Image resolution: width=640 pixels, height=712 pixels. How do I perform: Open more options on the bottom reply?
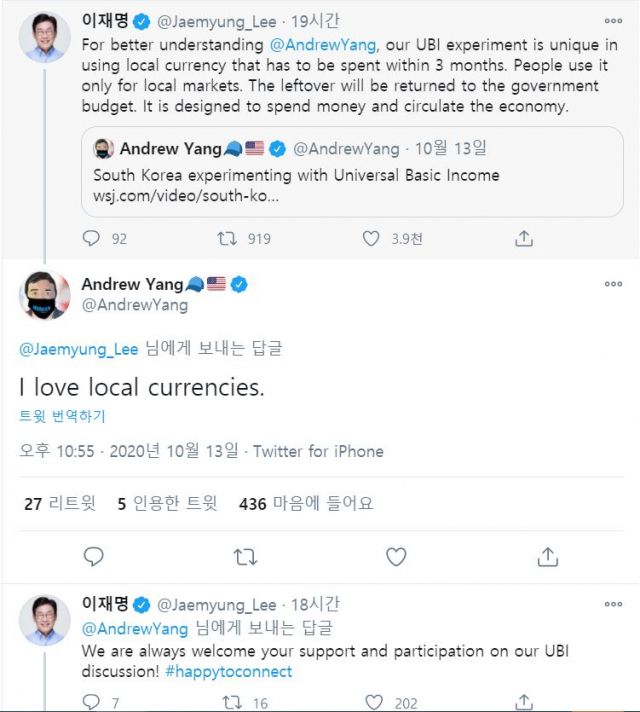click(613, 605)
